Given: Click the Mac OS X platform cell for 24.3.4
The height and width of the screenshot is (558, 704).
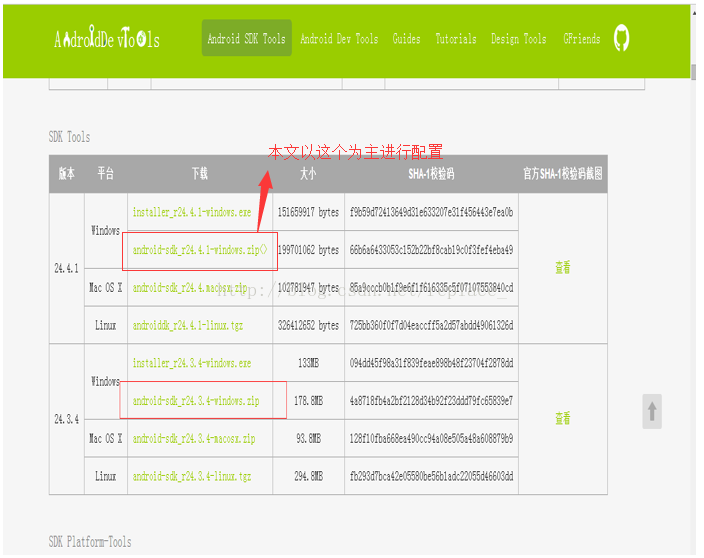Looking at the screenshot, I should 106,439.
